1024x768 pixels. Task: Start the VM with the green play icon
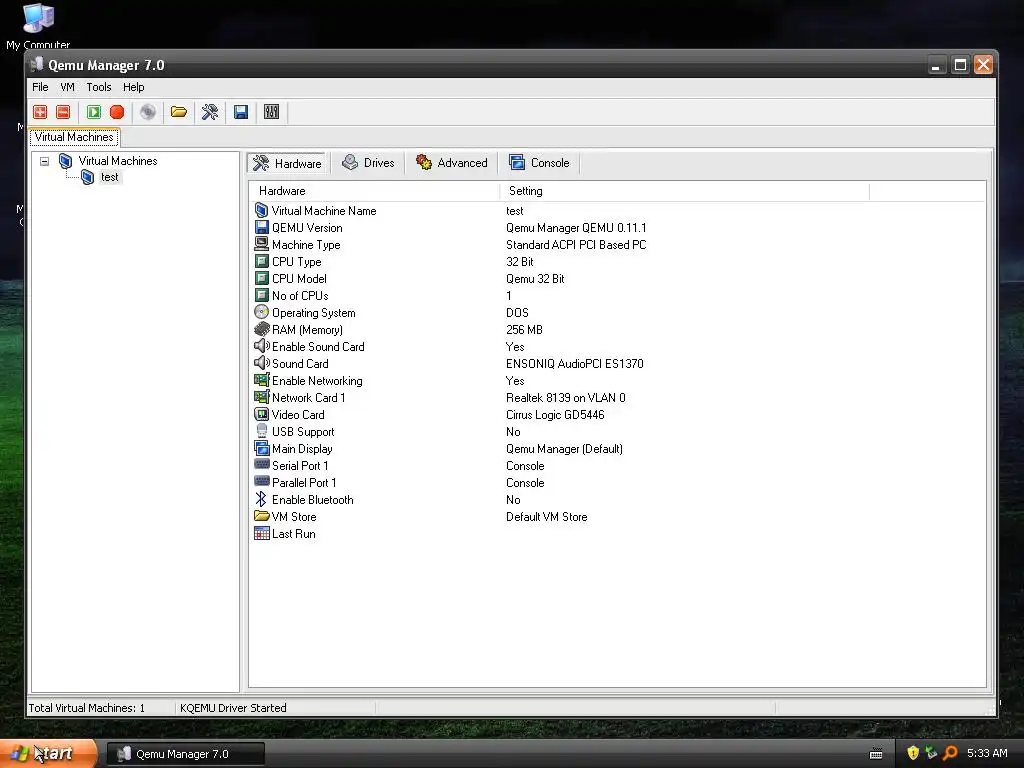(94, 112)
